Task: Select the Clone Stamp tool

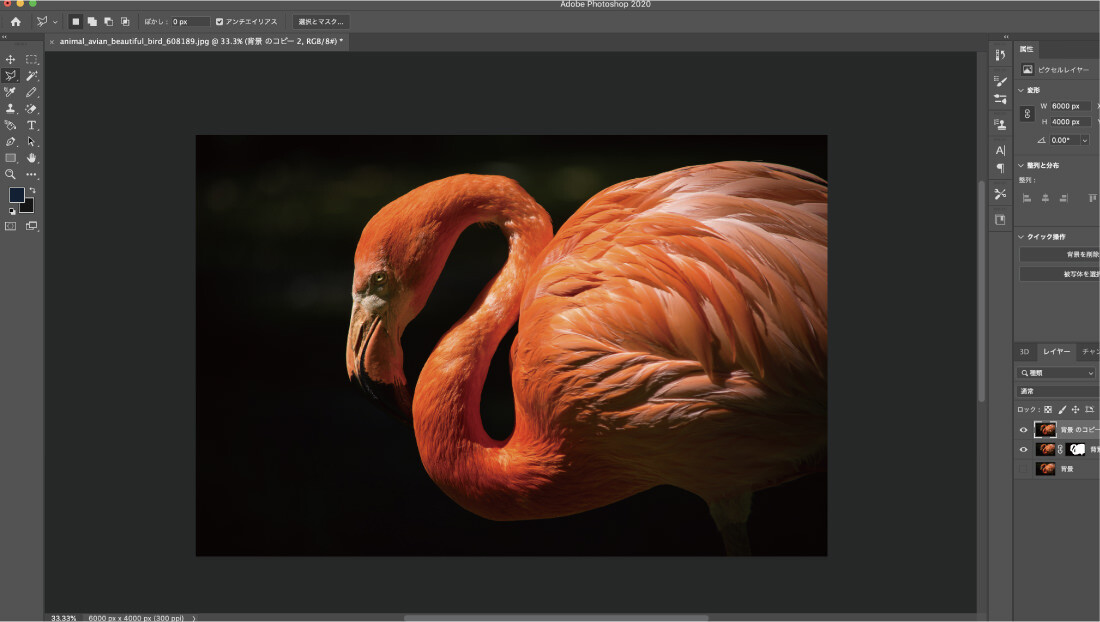Action: pyautogui.click(x=10, y=109)
